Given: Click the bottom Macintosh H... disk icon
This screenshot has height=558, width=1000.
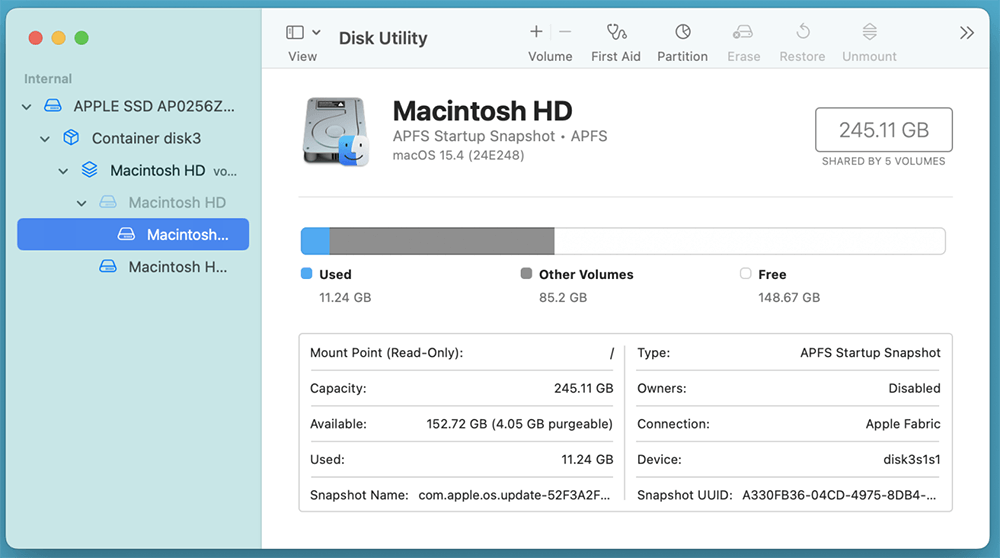Looking at the screenshot, I should 108,267.
